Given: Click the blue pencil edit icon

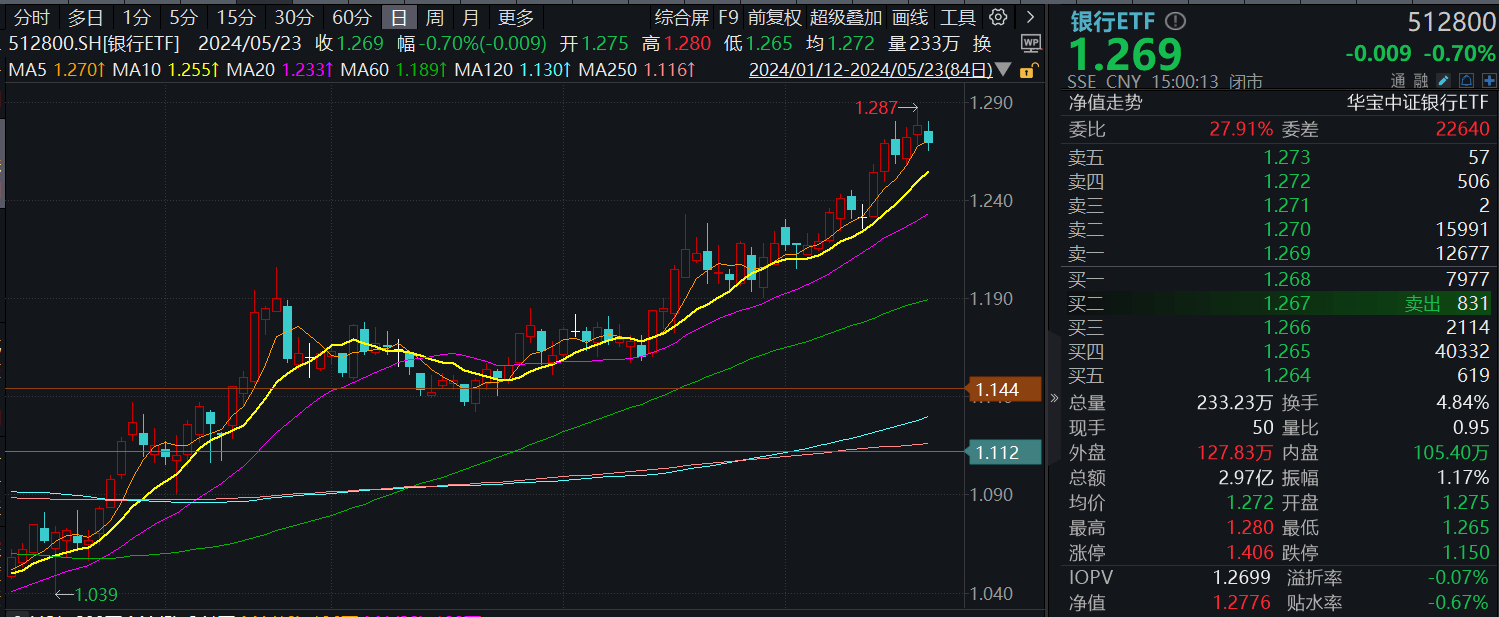Looking at the screenshot, I should [x=1443, y=80].
